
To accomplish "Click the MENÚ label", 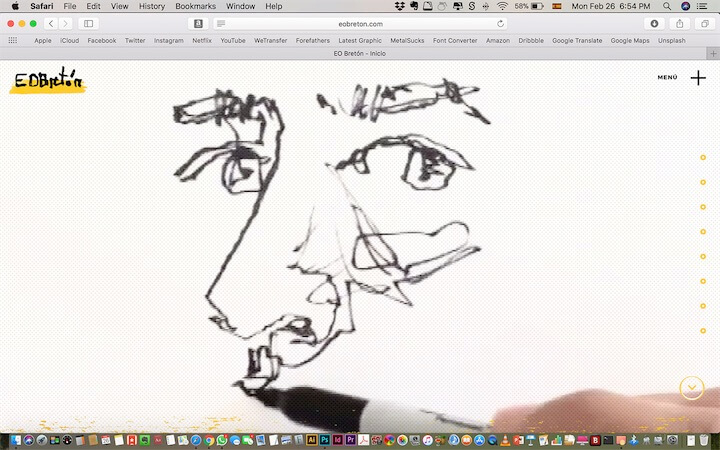I will point(667,77).
